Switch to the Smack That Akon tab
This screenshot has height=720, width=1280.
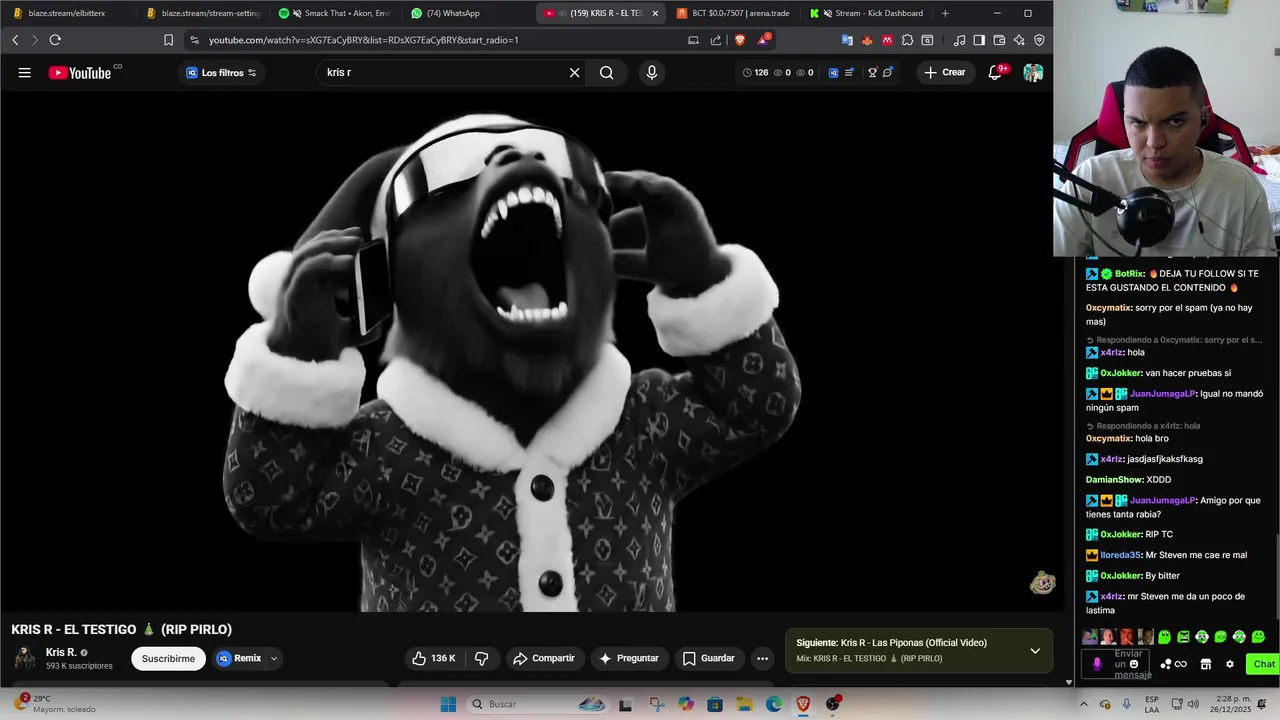336,13
